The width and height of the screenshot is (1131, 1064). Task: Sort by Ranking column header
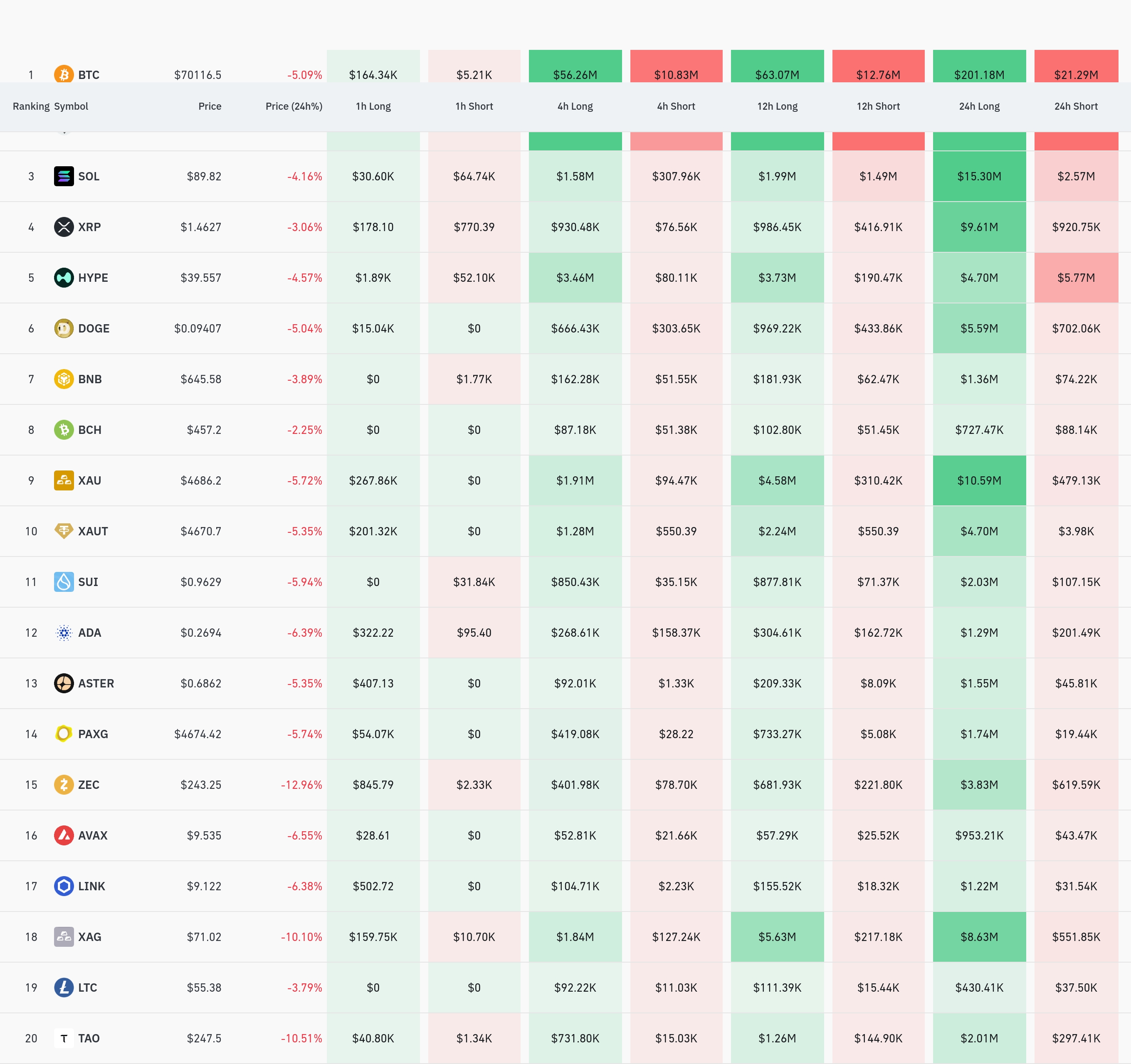tap(31, 106)
